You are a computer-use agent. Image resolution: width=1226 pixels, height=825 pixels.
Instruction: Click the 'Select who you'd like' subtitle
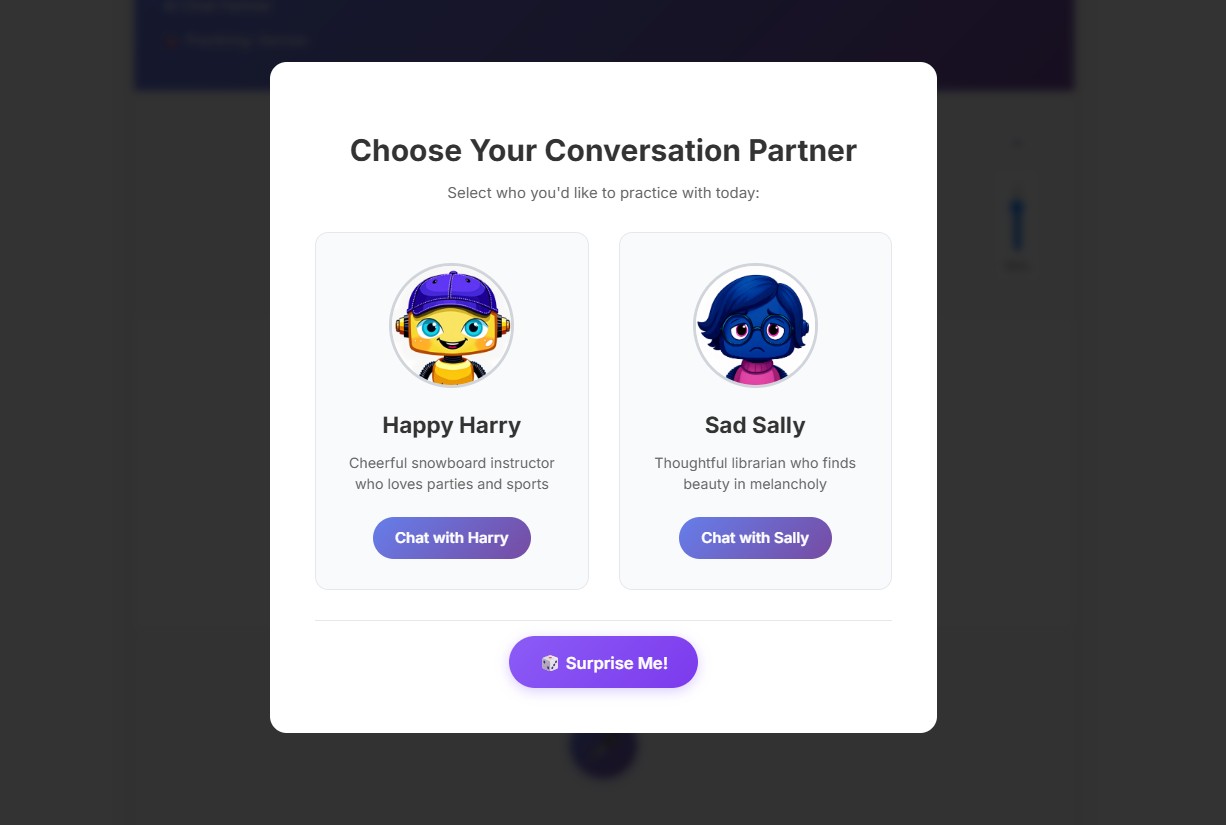click(x=603, y=192)
